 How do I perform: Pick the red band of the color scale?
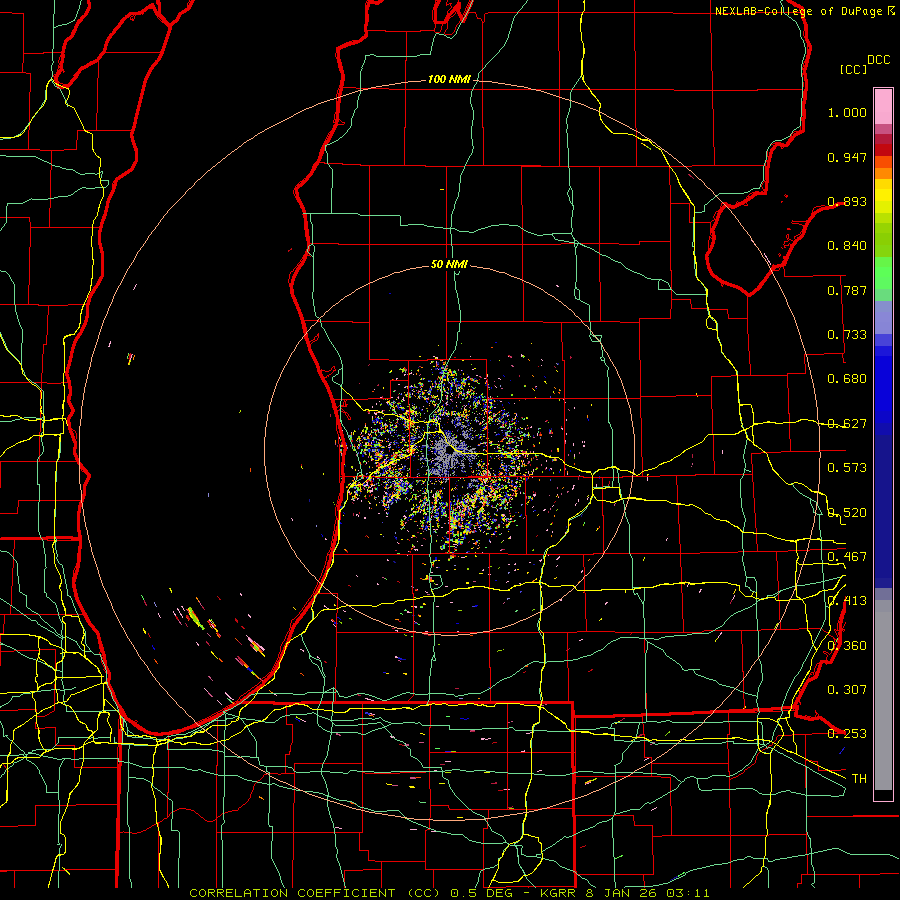883,150
